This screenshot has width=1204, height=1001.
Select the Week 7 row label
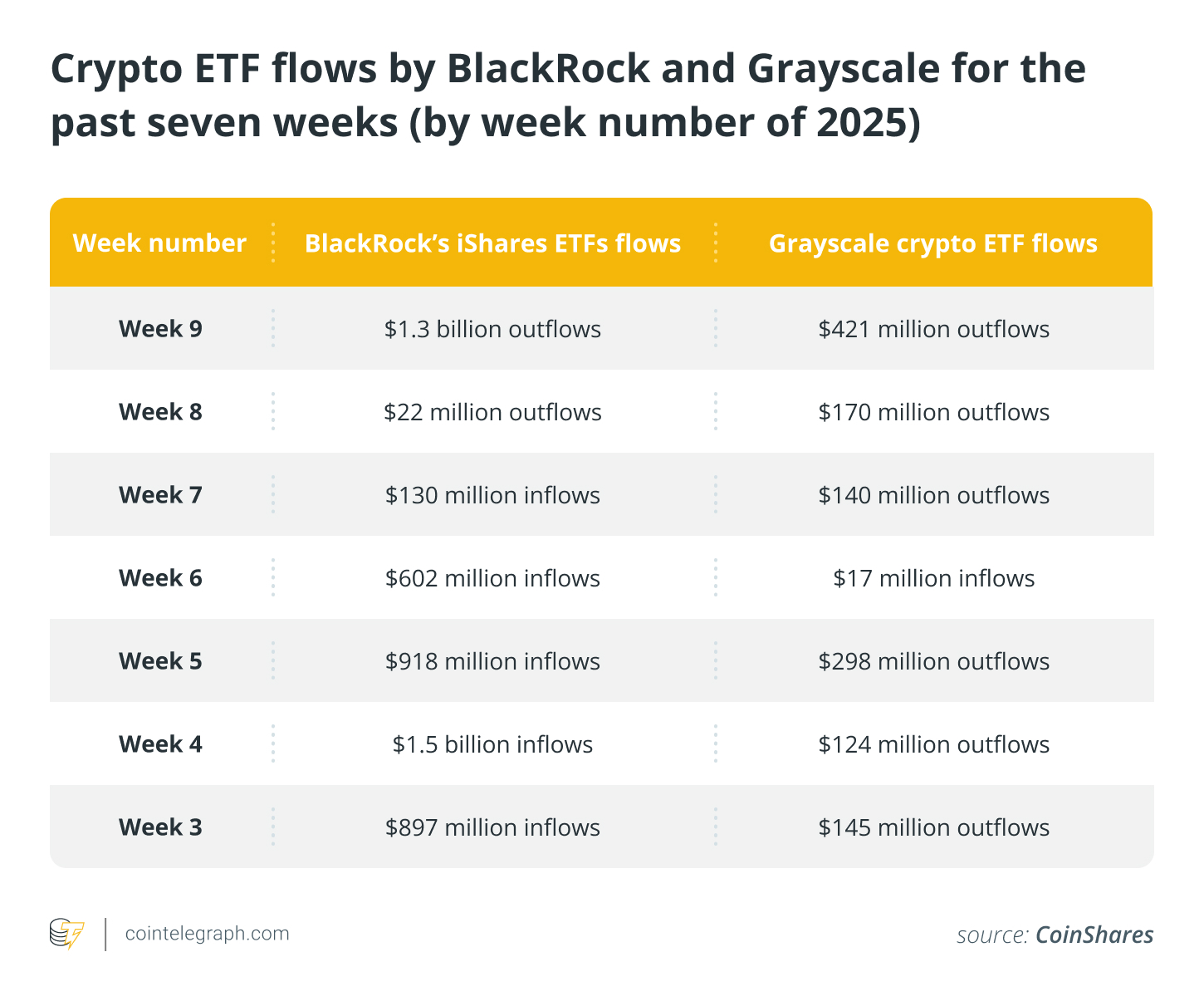pyautogui.click(x=160, y=495)
